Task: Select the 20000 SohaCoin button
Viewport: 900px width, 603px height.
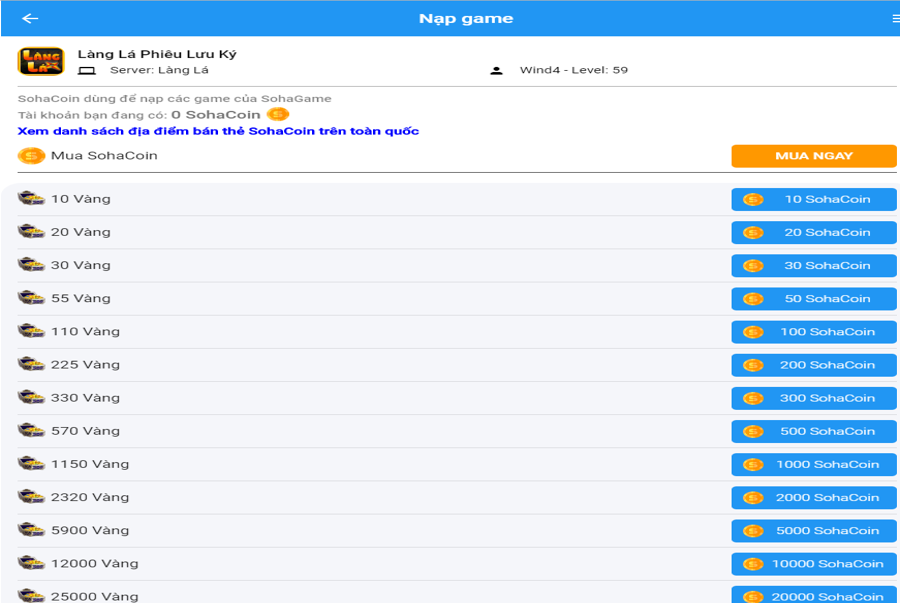Action: (814, 595)
